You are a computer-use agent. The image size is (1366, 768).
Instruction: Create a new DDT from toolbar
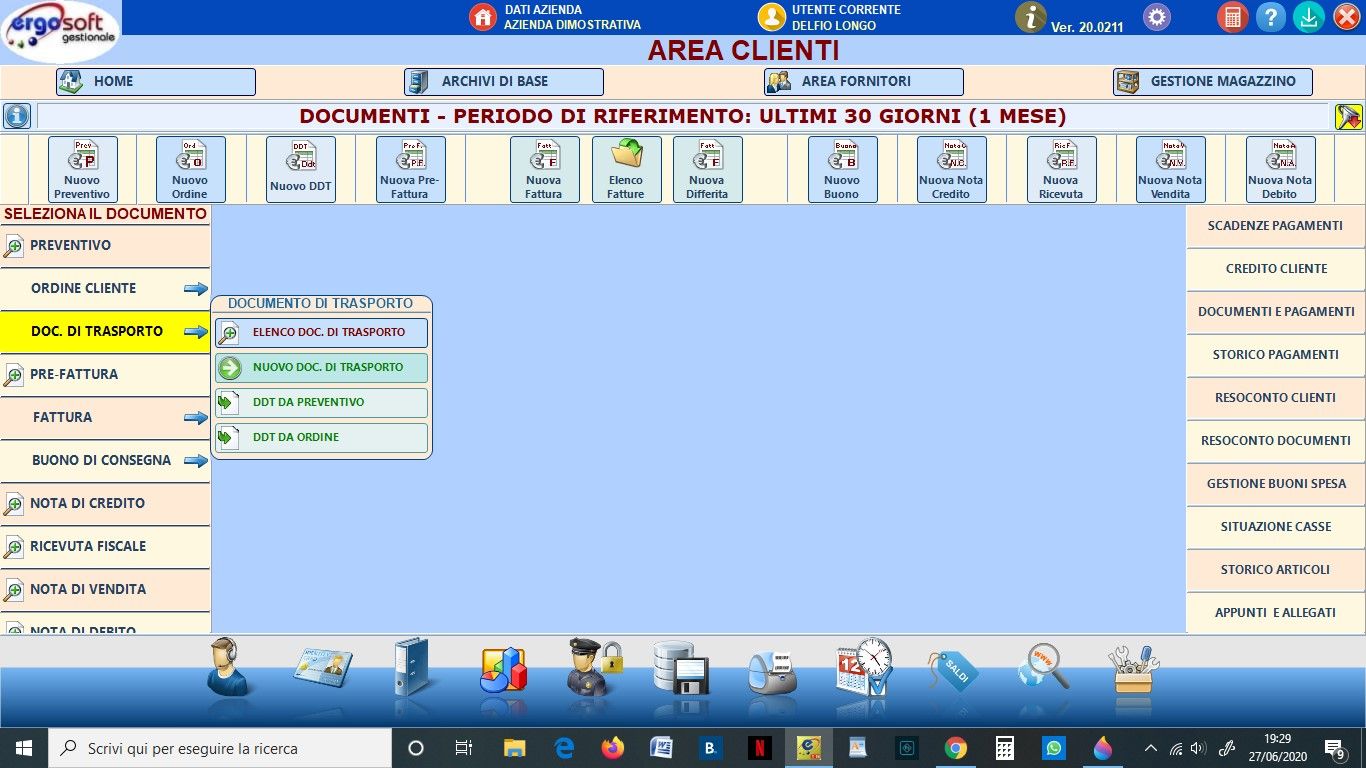pyautogui.click(x=300, y=169)
